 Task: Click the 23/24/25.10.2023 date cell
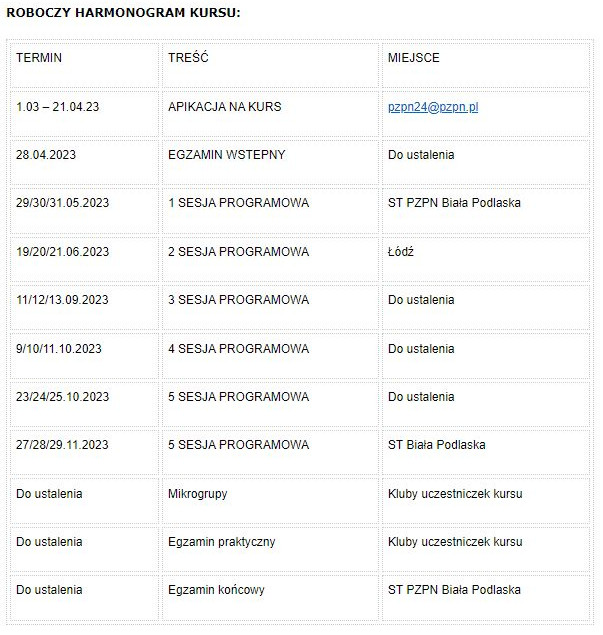62,397
